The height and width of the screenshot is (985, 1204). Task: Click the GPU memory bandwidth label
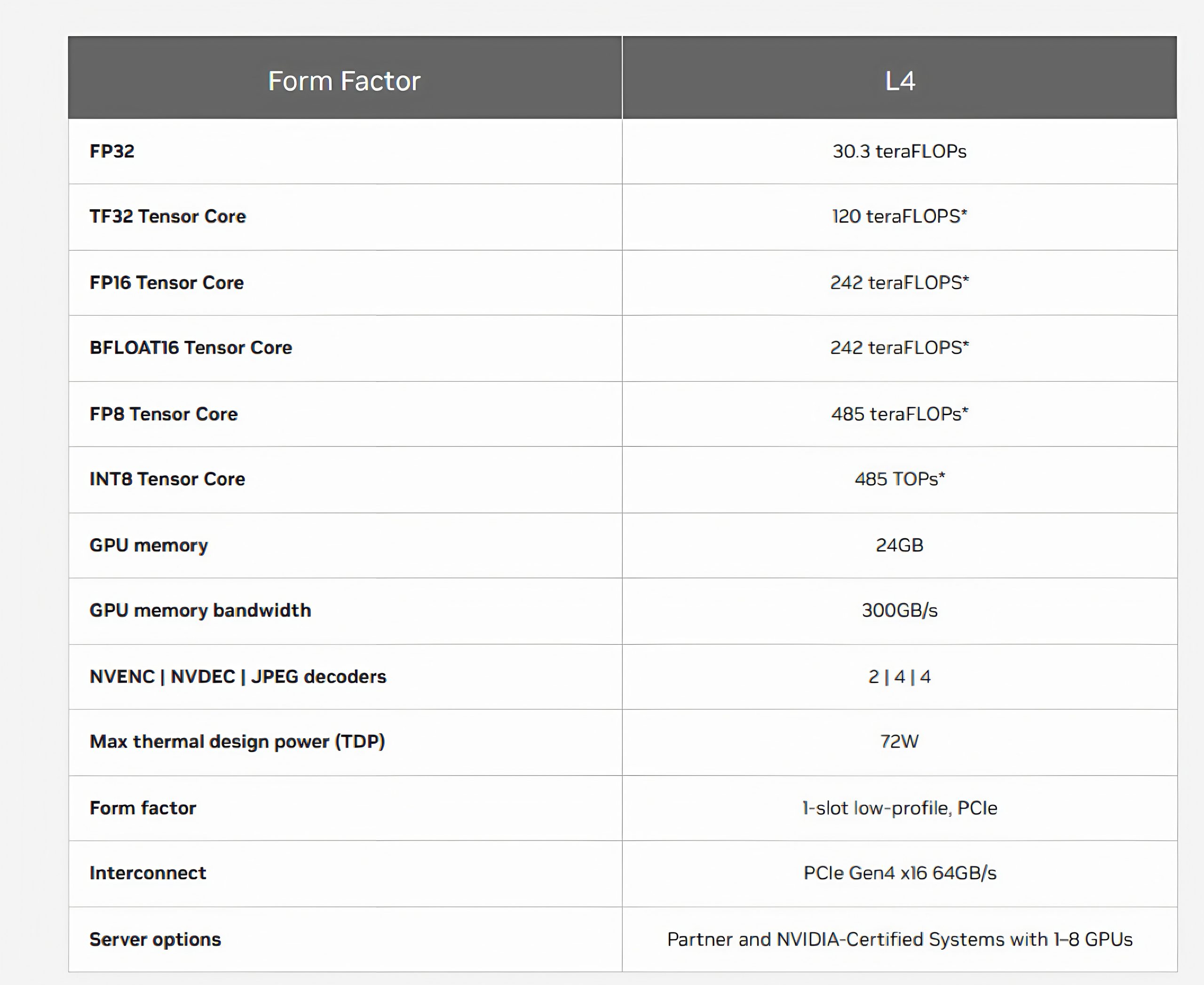click(200, 611)
